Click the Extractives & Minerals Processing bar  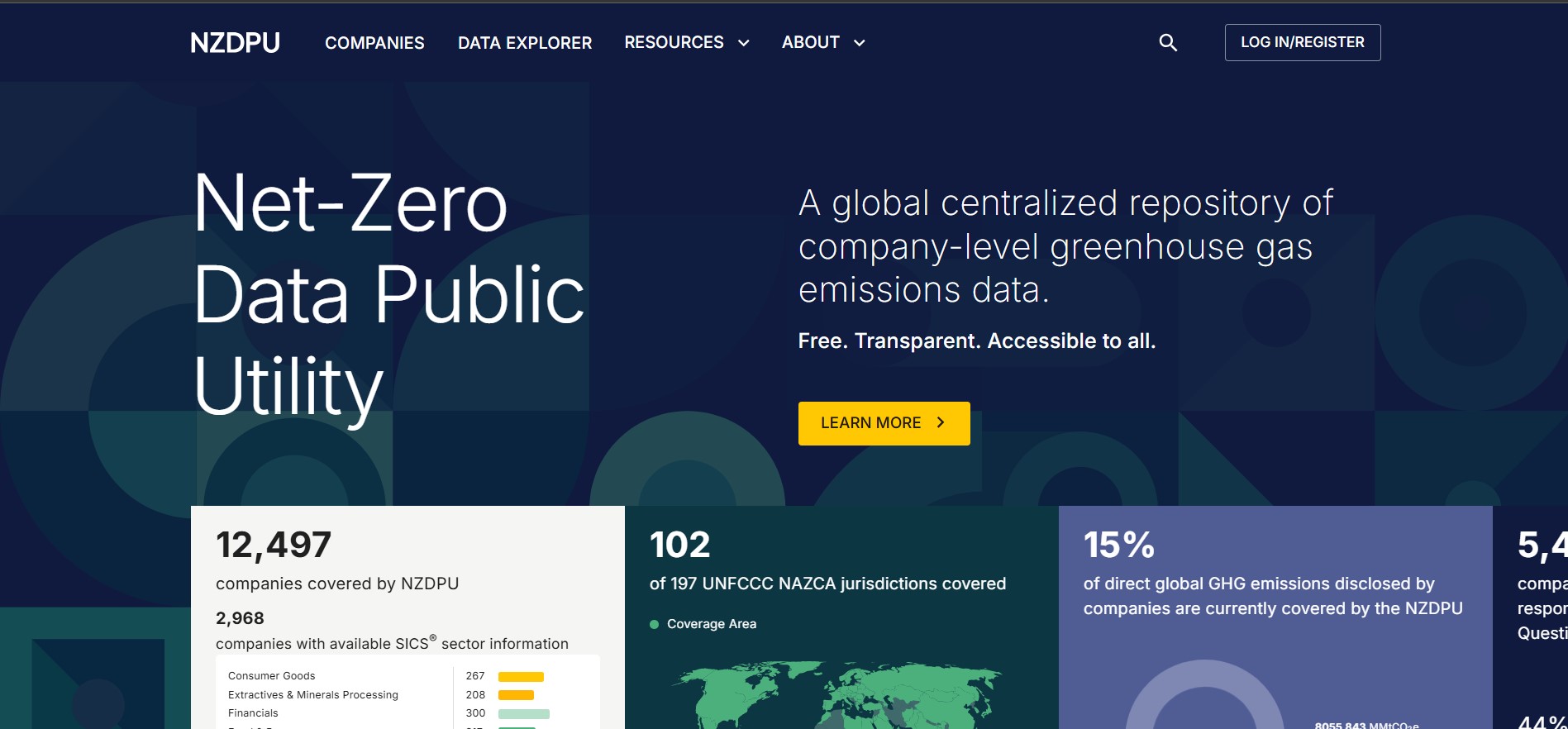pos(516,695)
